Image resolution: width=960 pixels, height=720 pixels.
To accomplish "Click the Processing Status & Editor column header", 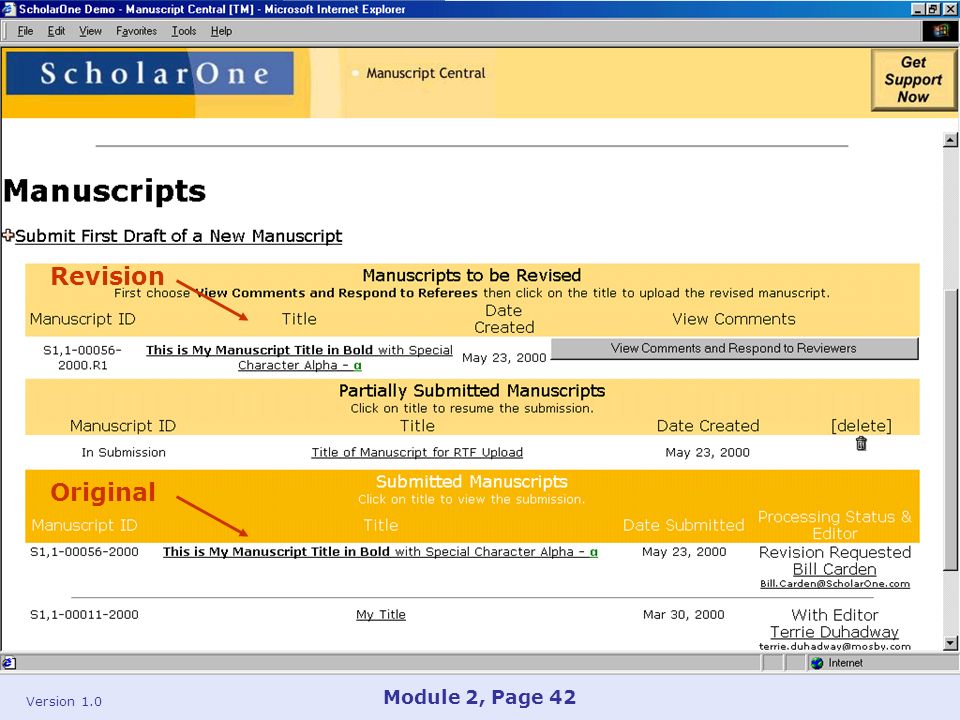I will coord(835,525).
